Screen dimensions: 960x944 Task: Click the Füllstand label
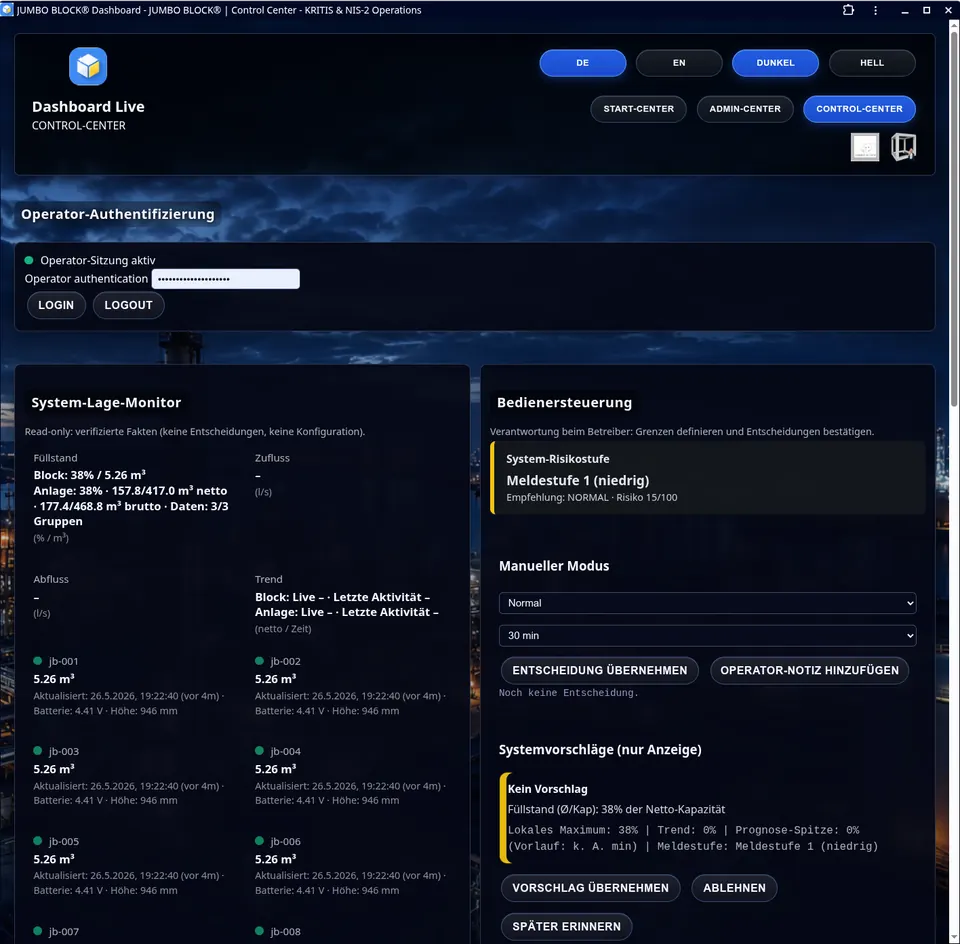(x=55, y=458)
